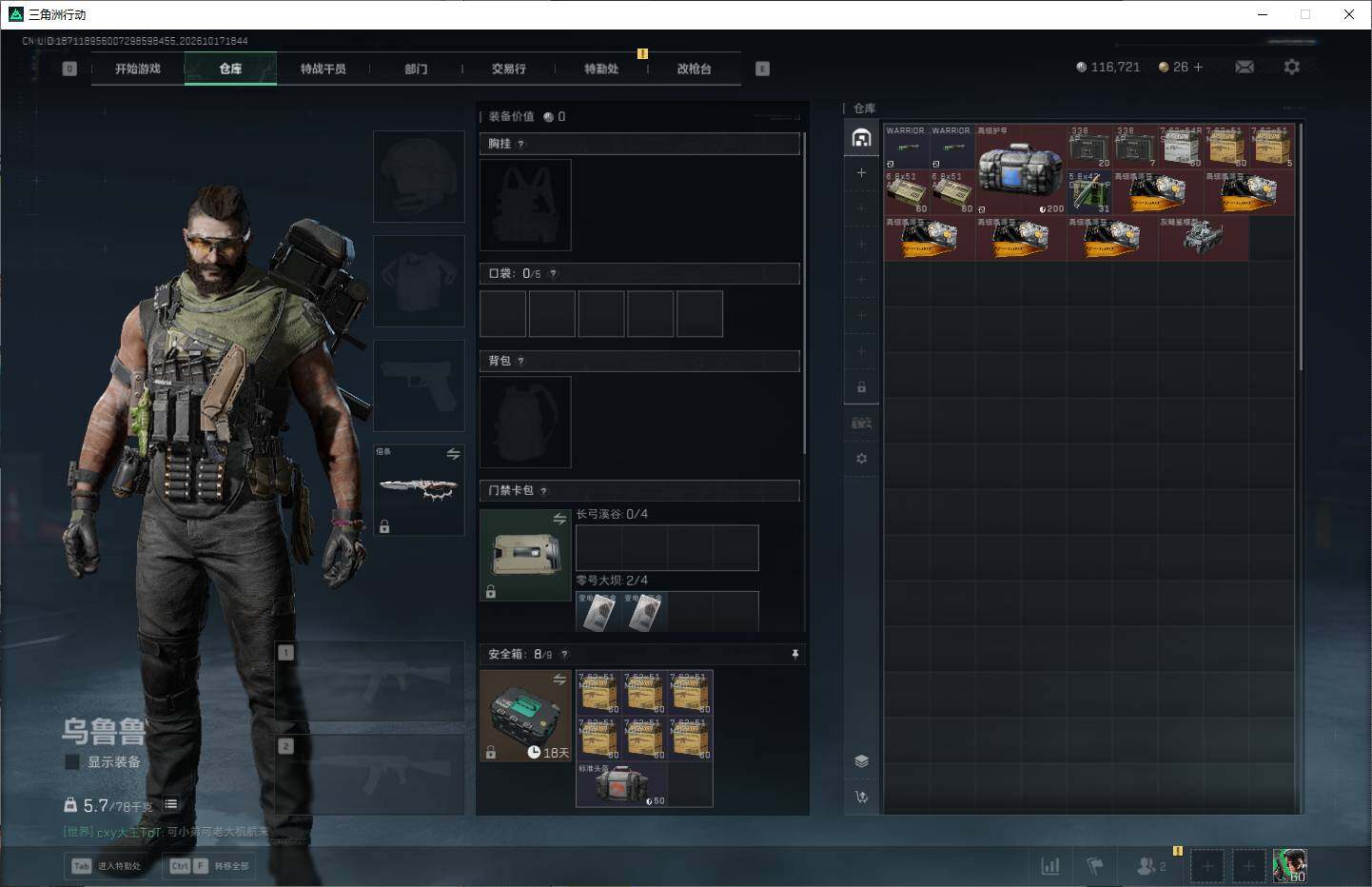
Task: Click the plus next to the 26 currency
Action: pyautogui.click(x=1198, y=67)
